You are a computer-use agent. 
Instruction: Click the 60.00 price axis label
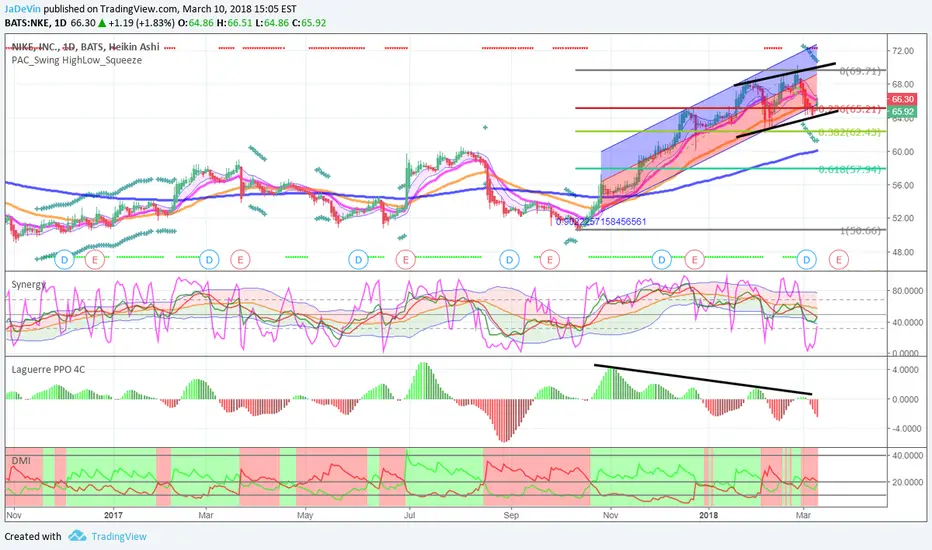click(903, 152)
